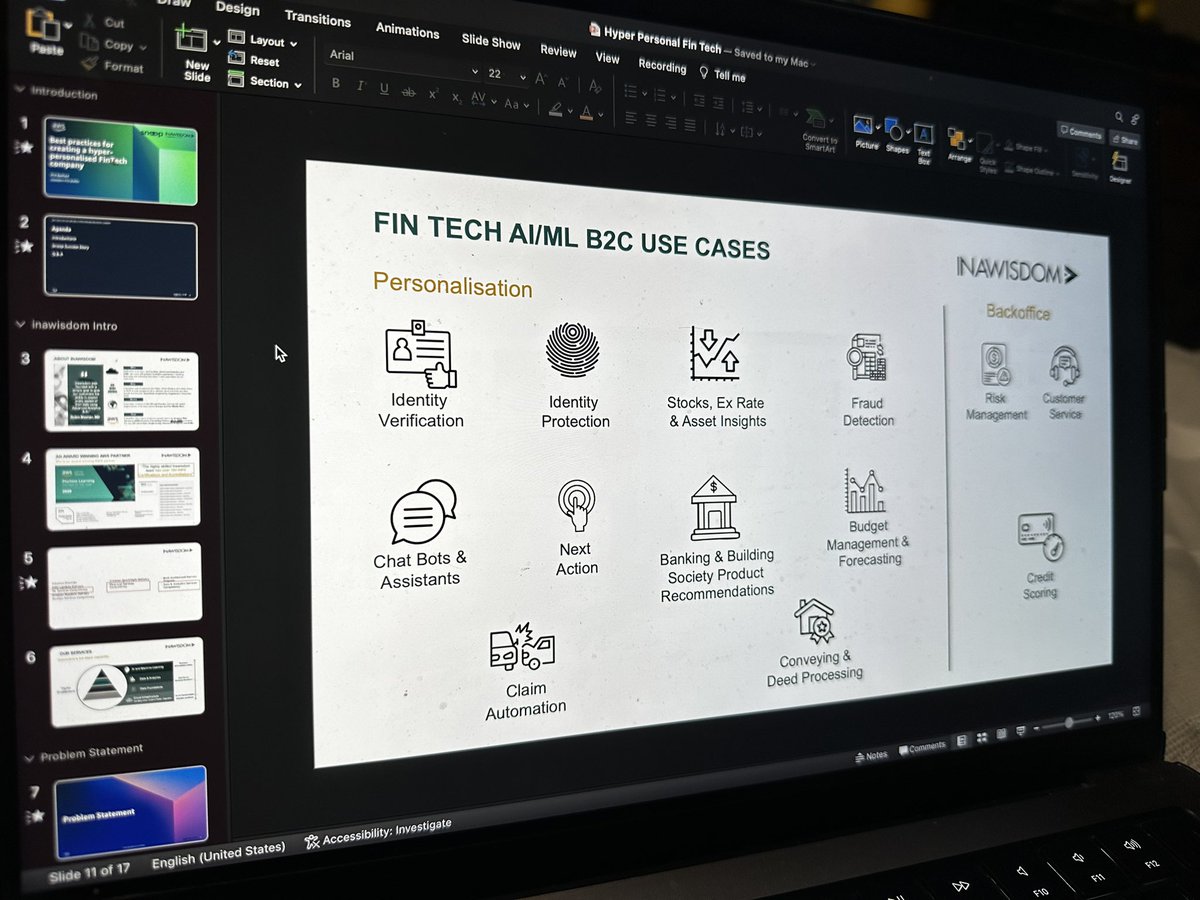Select slide 7 Problem Statement thumbnail
This screenshot has height=900, width=1200.
tap(131, 814)
